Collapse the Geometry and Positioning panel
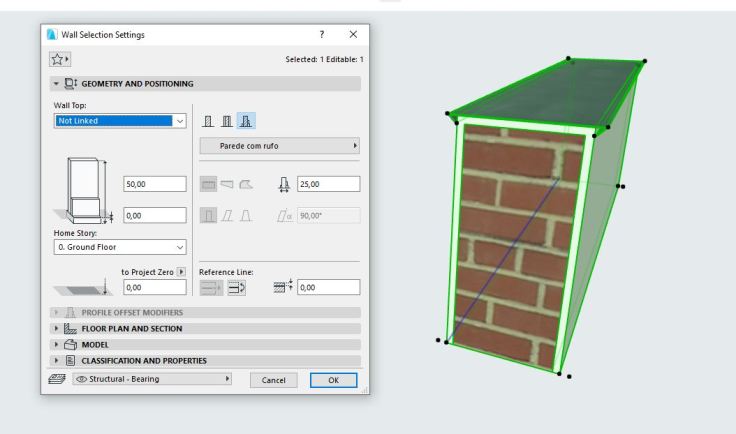This screenshot has height=434, width=736. point(56,84)
